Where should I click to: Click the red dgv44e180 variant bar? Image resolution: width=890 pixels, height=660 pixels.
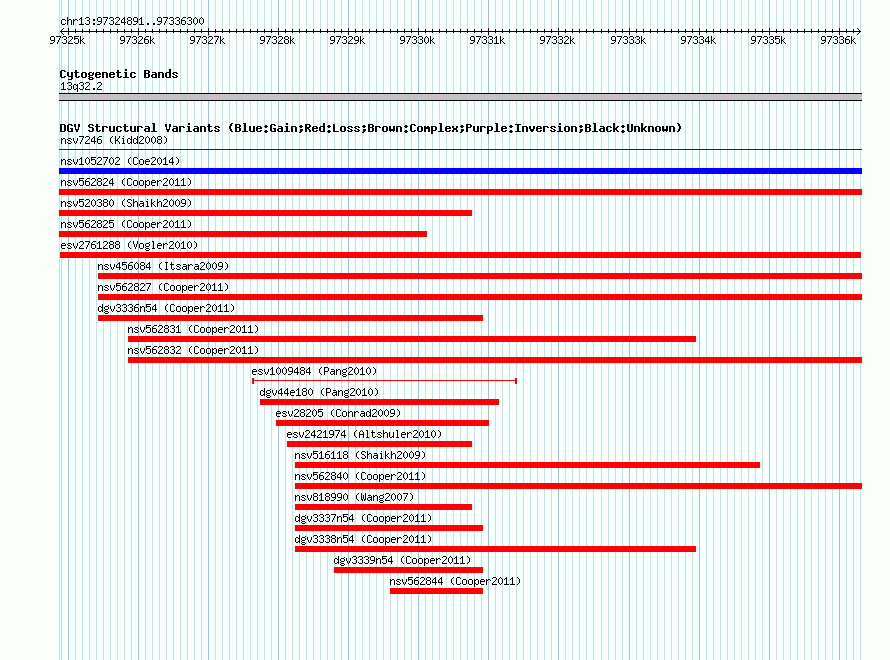coord(380,402)
